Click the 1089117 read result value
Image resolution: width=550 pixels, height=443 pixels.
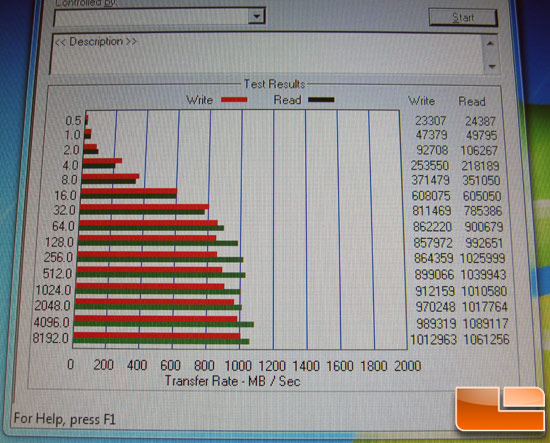[485, 323]
